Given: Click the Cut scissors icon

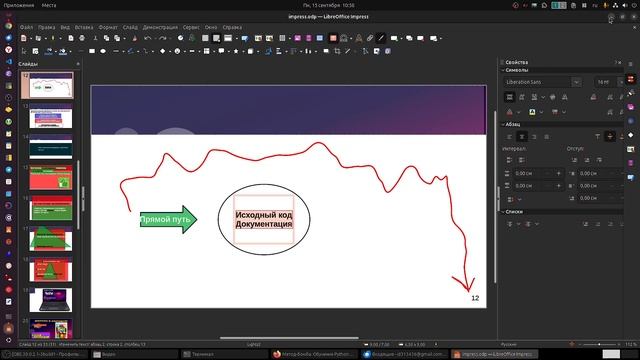Looking at the screenshot, I should [95, 38].
